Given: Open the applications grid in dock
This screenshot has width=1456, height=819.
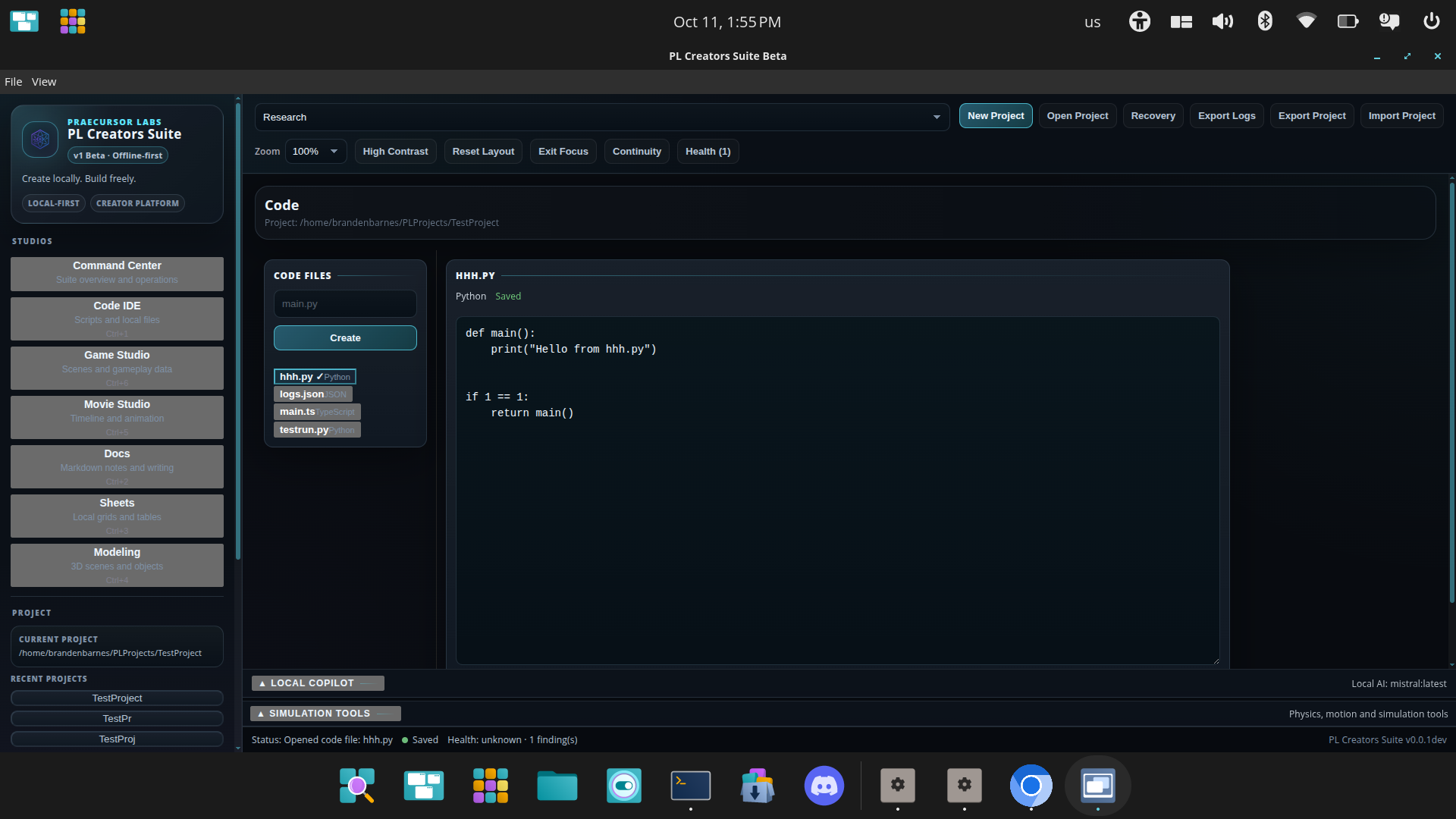Looking at the screenshot, I should [491, 786].
